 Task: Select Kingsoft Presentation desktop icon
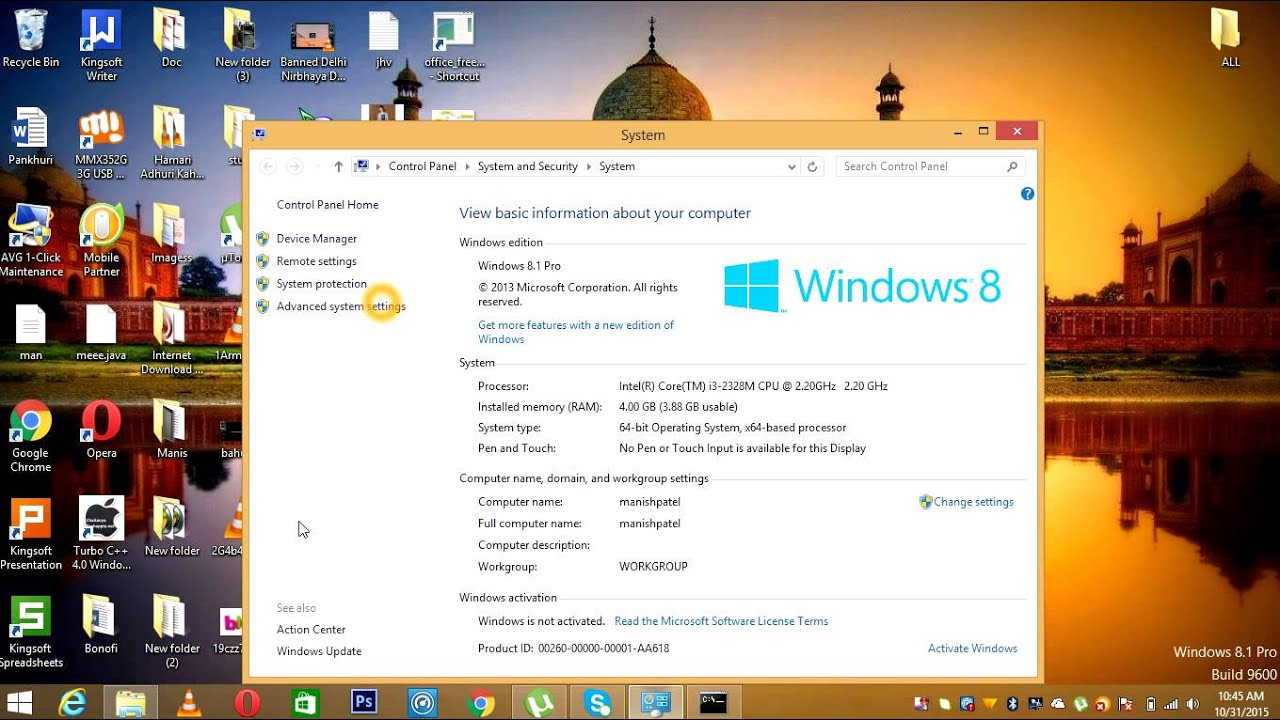point(30,534)
